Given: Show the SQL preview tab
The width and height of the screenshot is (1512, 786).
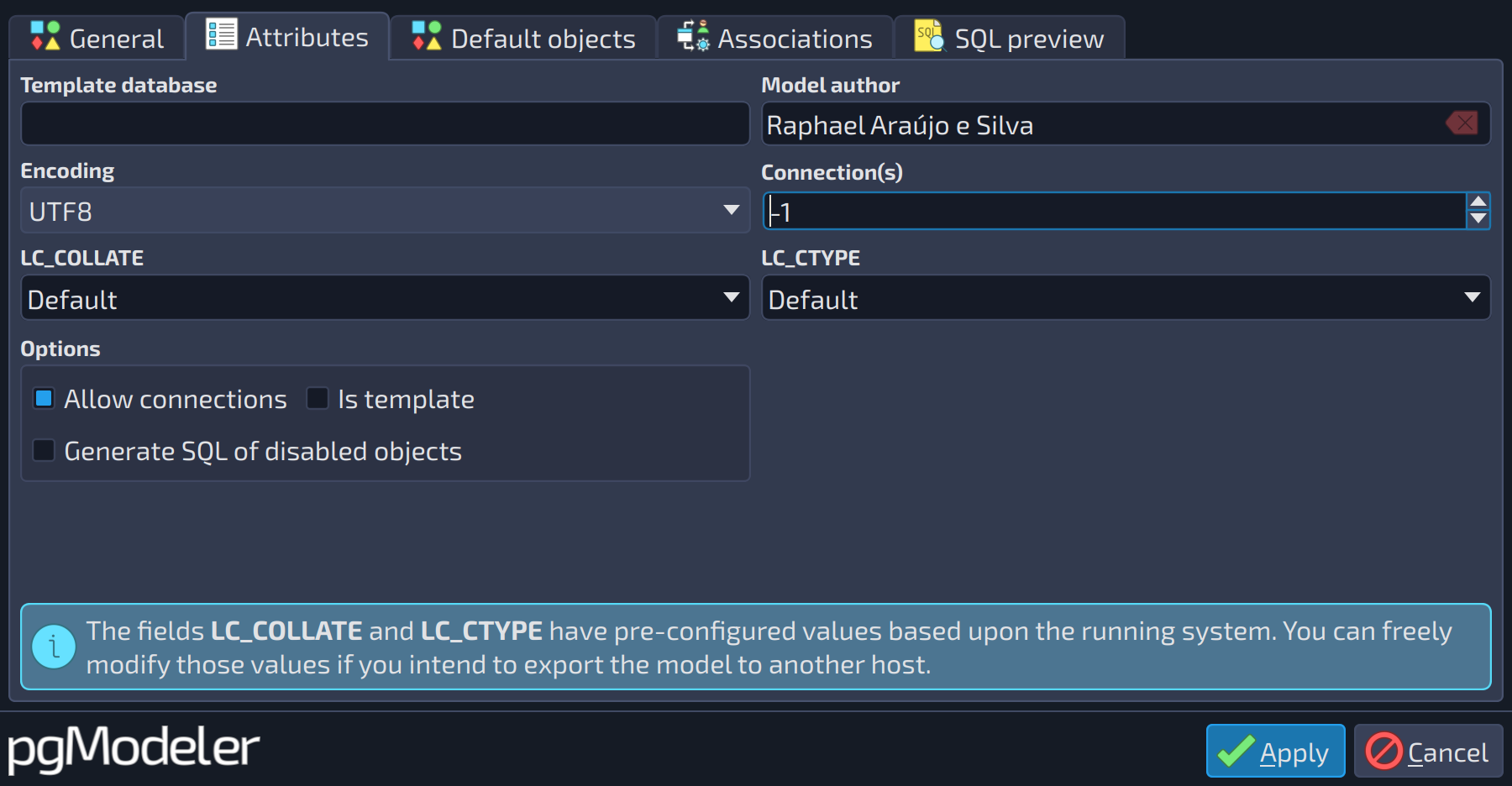Looking at the screenshot, I should click(1010, 38).
